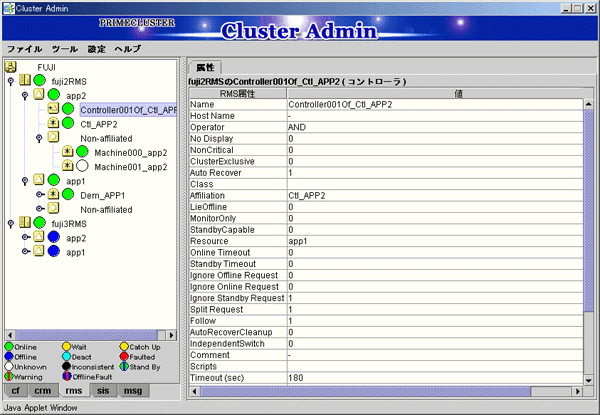Select the 属性 tab
This screenshot has width=600, height=415.
click(205, 68)
